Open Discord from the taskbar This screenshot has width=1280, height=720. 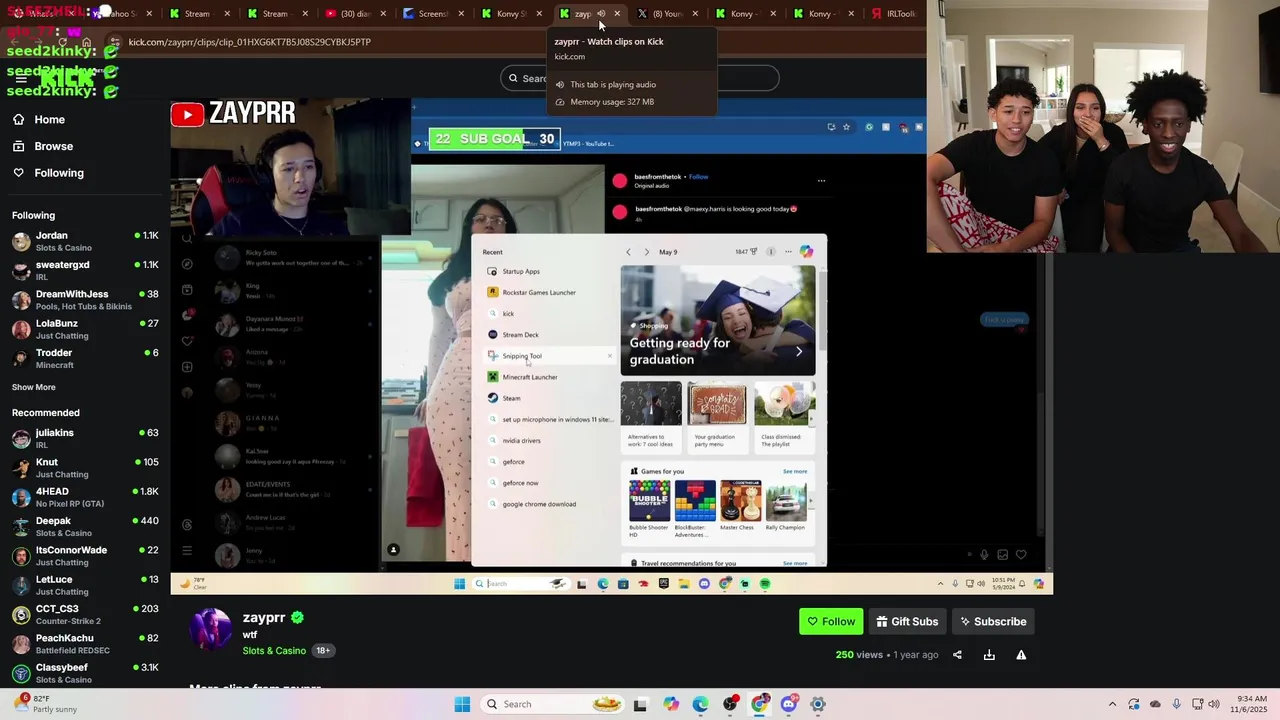(789, 704)
